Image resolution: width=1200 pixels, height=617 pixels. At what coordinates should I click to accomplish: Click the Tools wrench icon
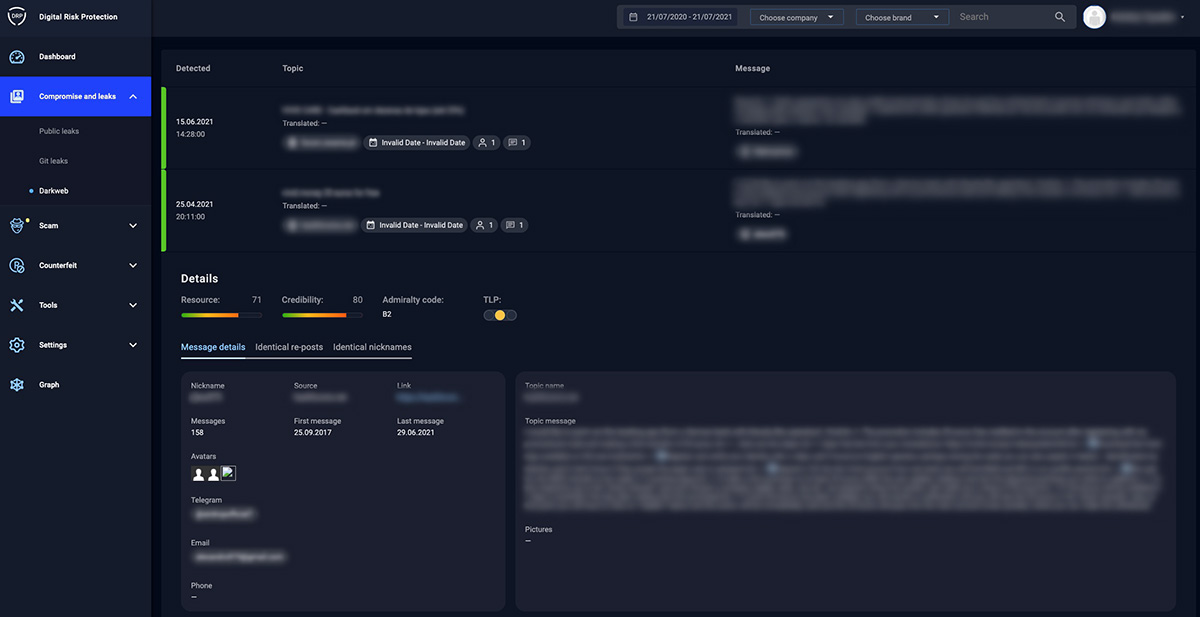click(17, 305)
